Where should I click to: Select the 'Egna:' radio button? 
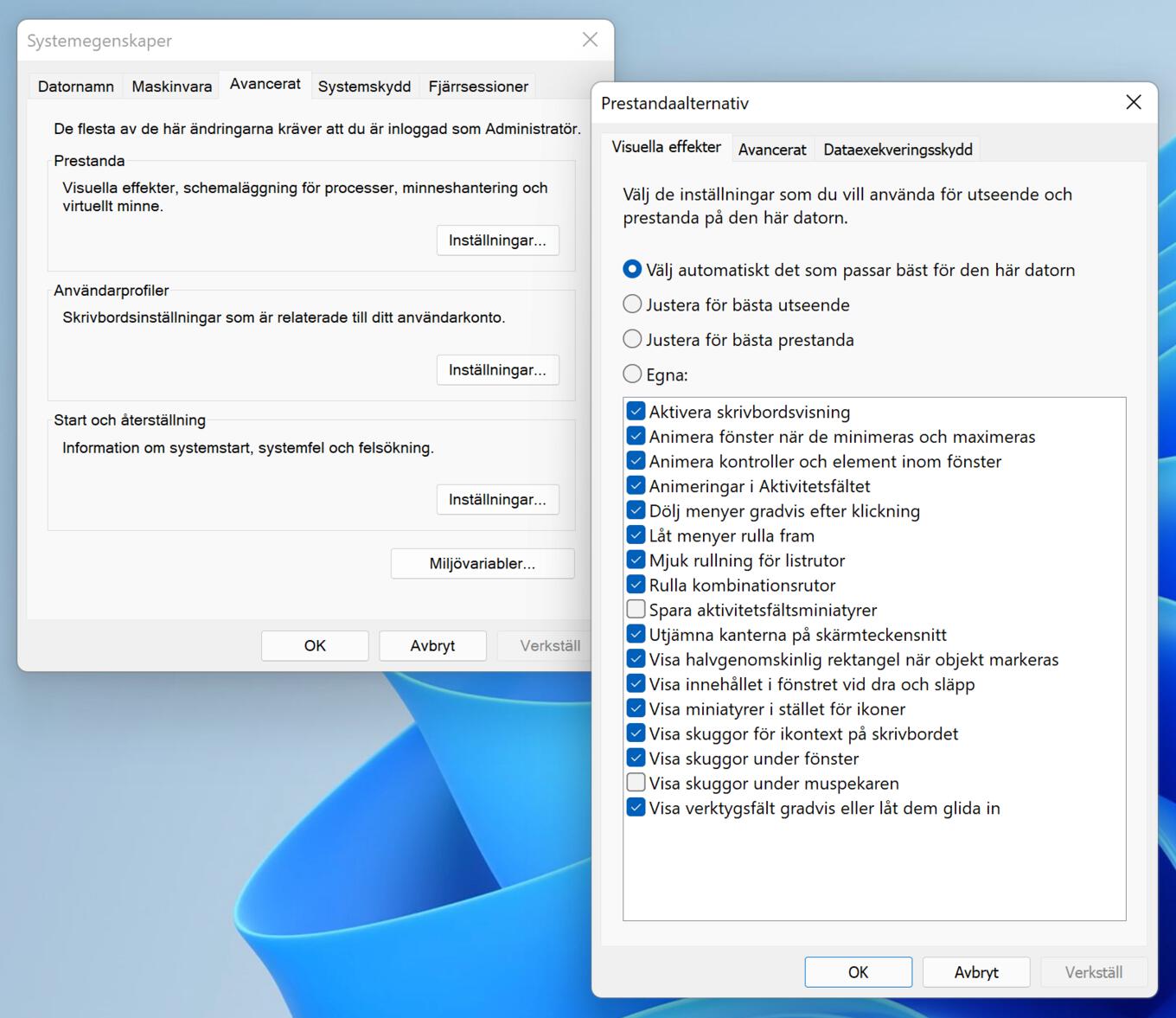tap(632, 375)
